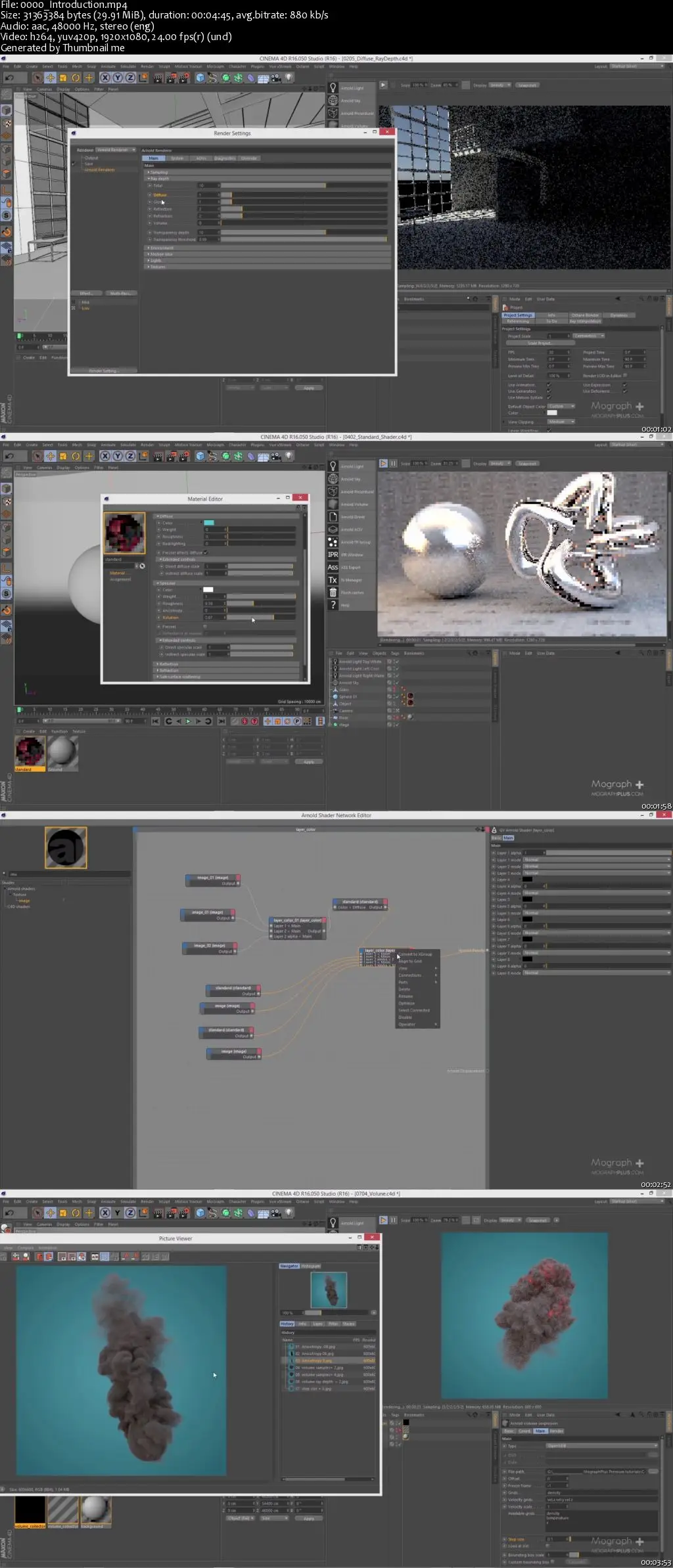The height and width of the screenshot is (1568, 673).
Task: Click the ASS Export icon
Action: point(333,567)
